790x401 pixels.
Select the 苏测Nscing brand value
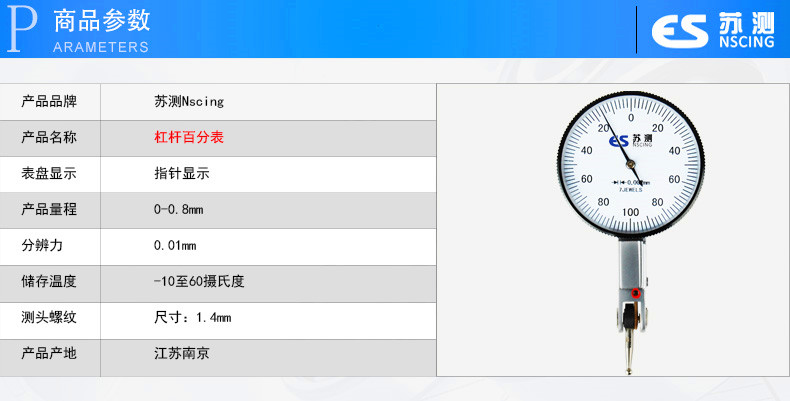pyautogui.click(x=189, y=101)
